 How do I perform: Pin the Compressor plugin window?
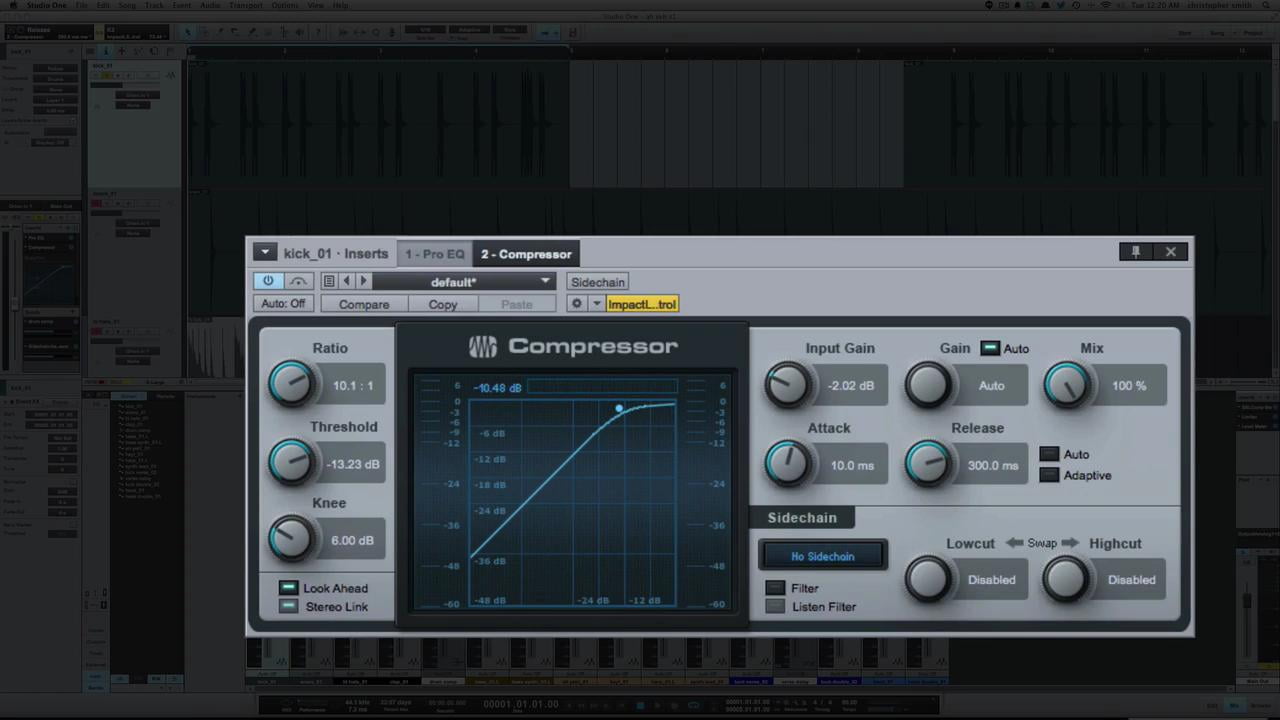tap(1136, 251)
